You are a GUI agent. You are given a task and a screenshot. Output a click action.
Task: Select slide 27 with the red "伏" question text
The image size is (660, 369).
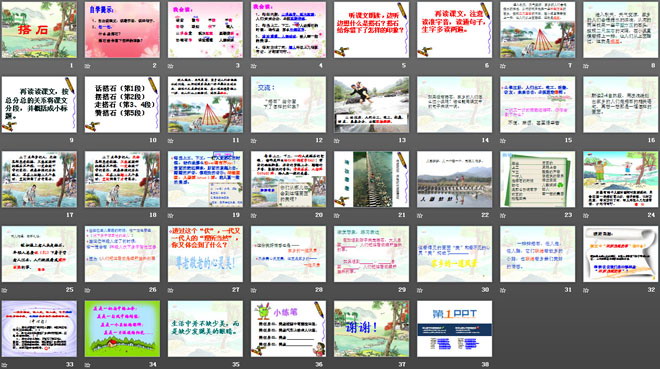click(205, 254)
